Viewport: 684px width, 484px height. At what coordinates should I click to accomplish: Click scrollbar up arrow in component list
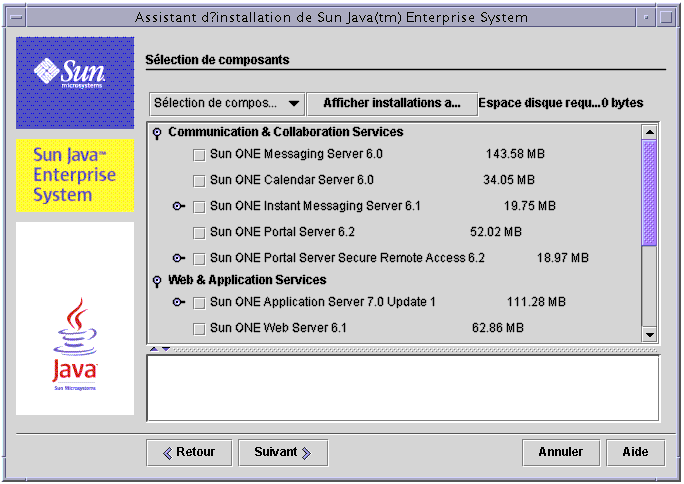click(650, 132)
